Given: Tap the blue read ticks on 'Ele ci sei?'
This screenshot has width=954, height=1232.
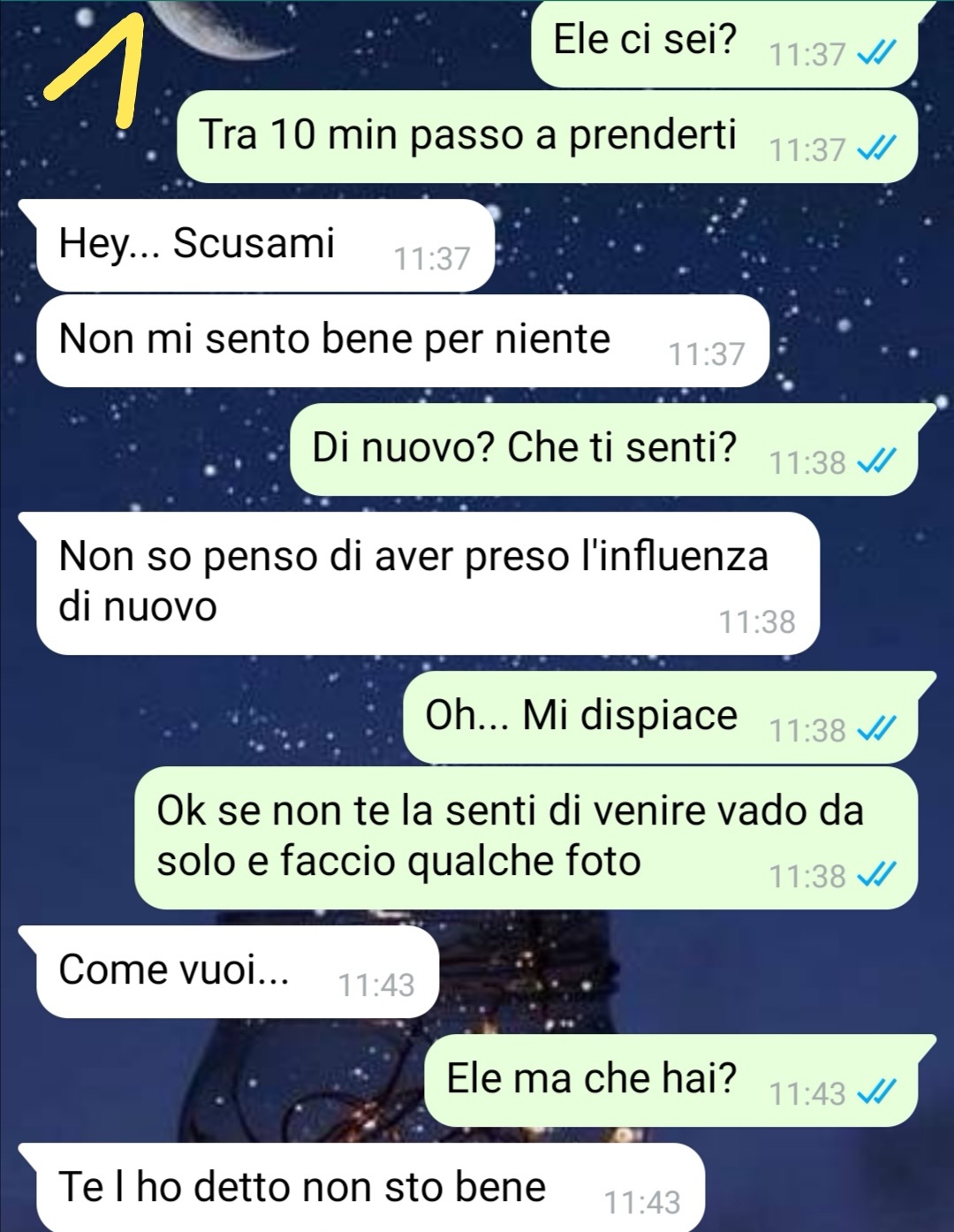Looking at the screenshot, I should (877, 54).
